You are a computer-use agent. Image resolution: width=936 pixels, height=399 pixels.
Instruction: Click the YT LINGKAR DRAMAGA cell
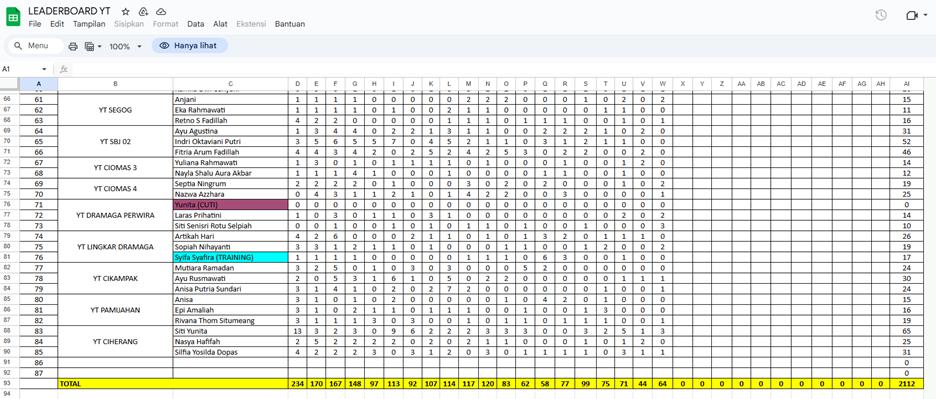(x=115, y=247)
